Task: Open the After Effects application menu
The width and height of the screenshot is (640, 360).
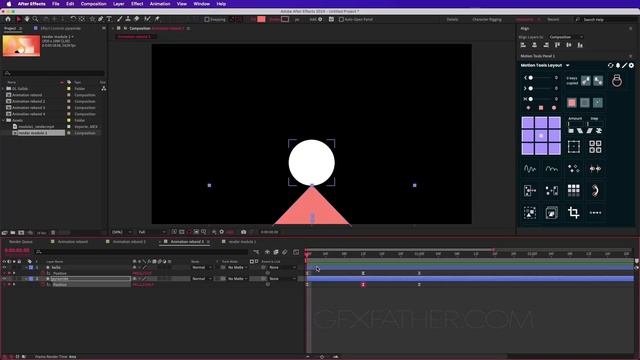Action: (x=32, y=4)
